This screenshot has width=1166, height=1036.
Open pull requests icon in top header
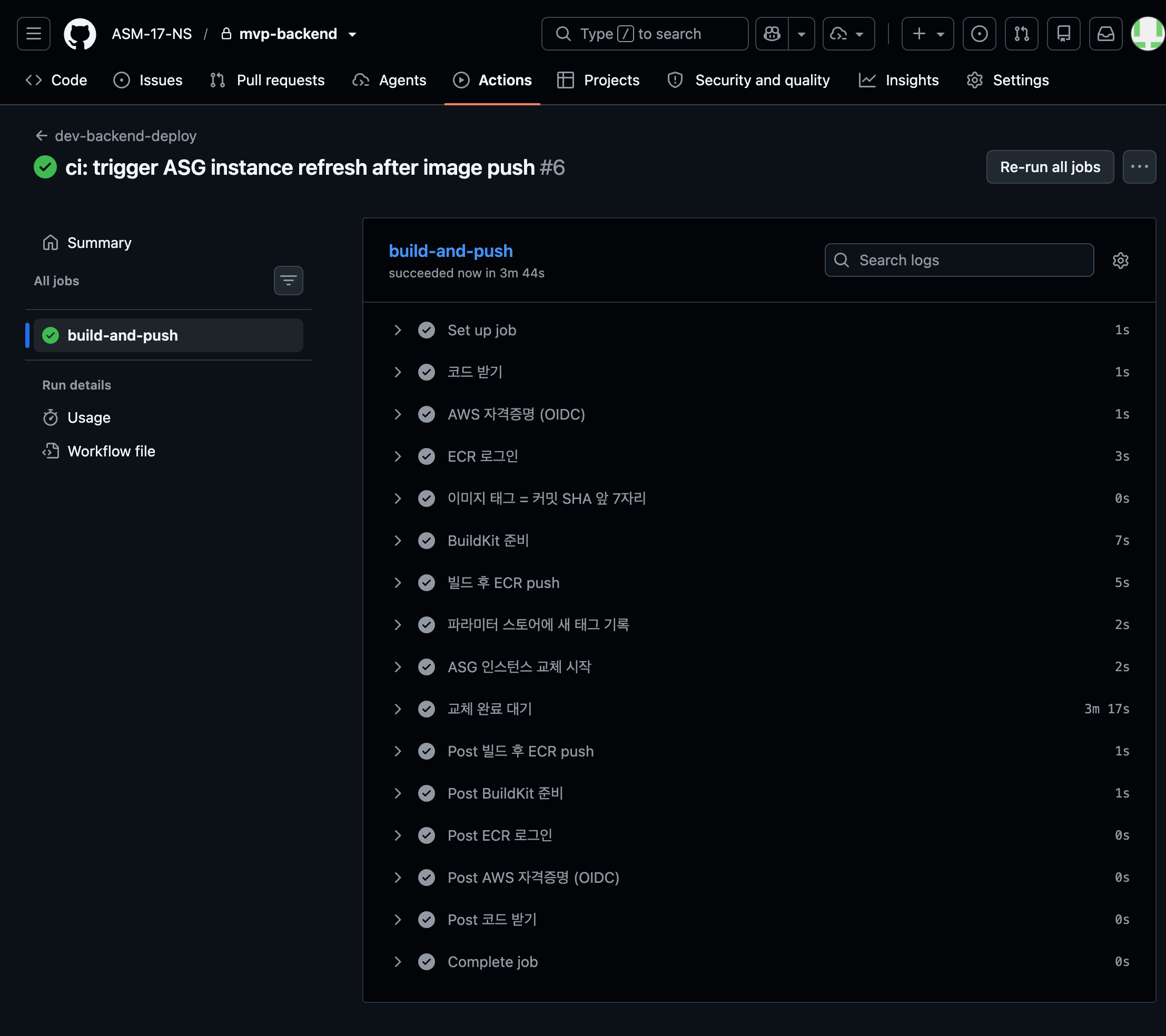[1021, 34]
